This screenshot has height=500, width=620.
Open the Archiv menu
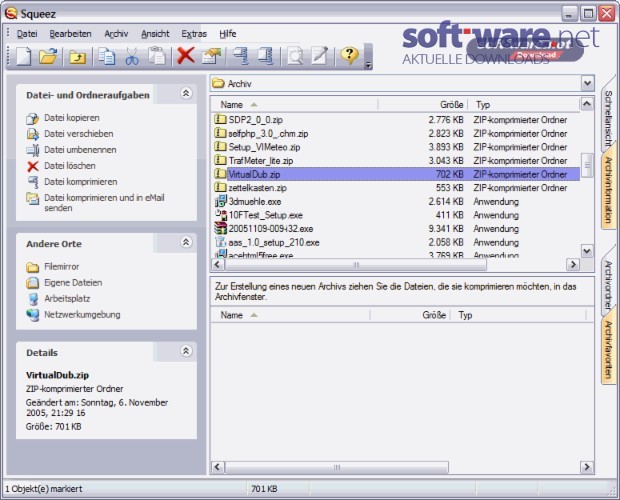pyautogui.click(x=116, y=34)
